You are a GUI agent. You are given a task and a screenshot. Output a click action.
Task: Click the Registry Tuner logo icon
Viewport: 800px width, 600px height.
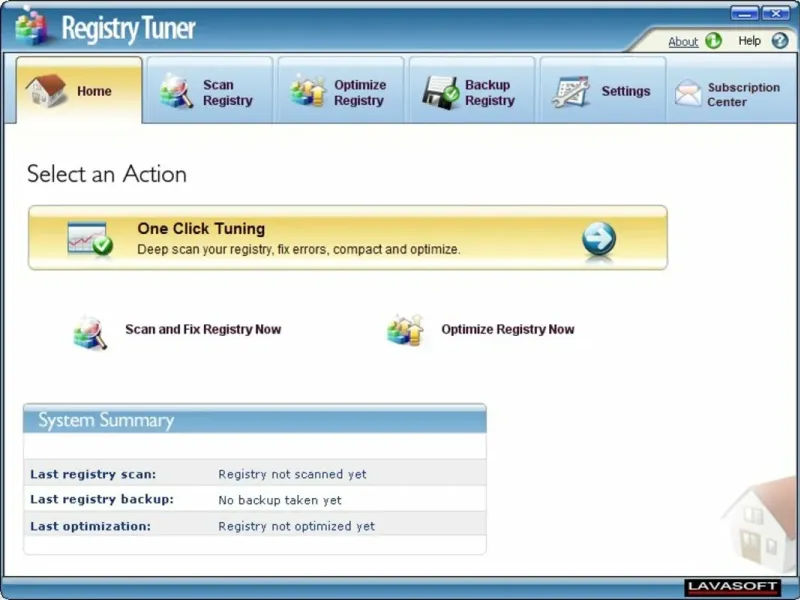[32, 27]
